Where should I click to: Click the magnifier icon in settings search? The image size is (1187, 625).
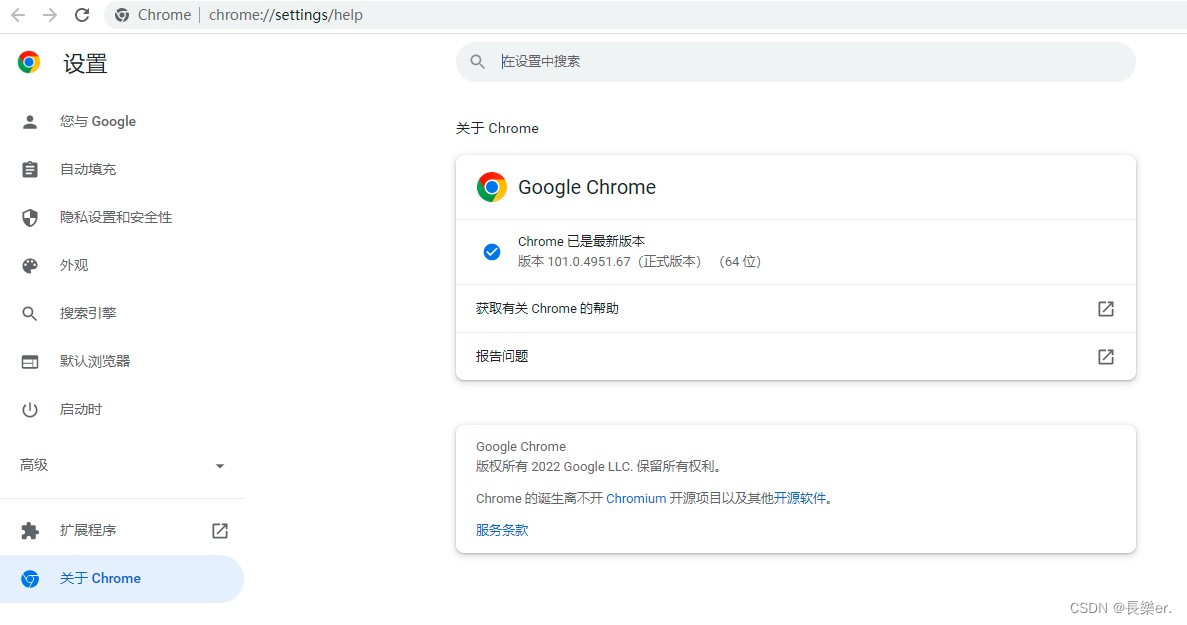tap(477, 62)
